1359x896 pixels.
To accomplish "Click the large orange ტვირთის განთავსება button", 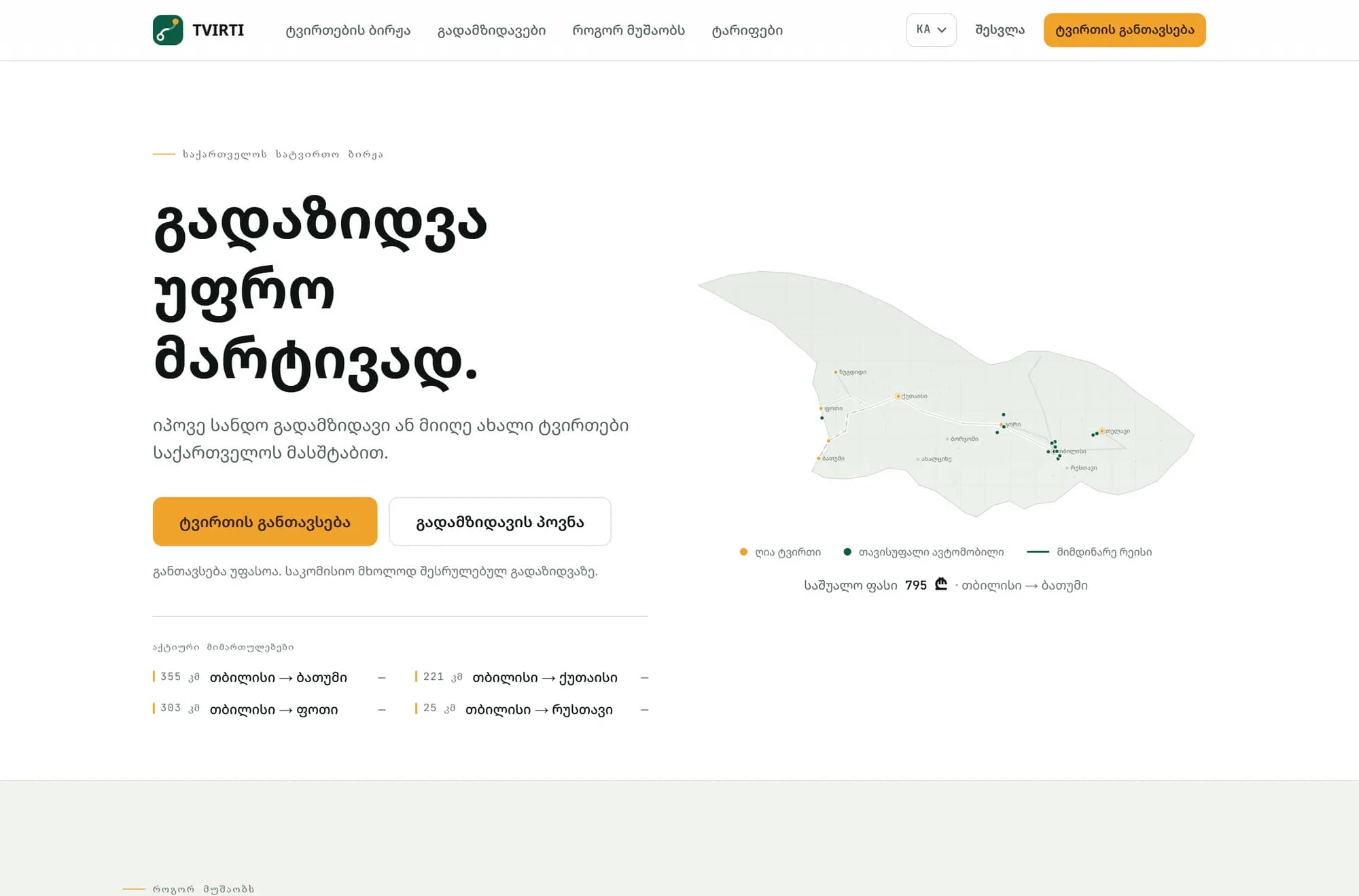I will tap(265, 522).
